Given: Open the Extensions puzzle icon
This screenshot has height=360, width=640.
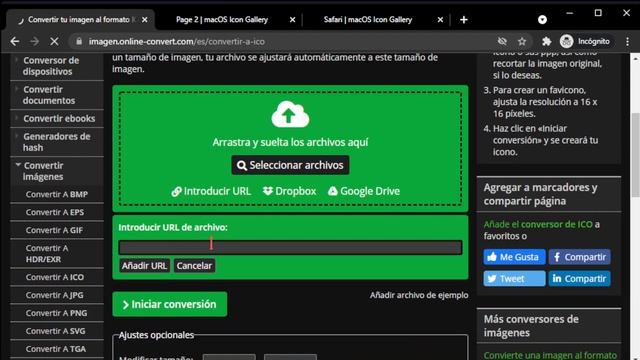Looking at the screenshot, I should coord(546,41).
